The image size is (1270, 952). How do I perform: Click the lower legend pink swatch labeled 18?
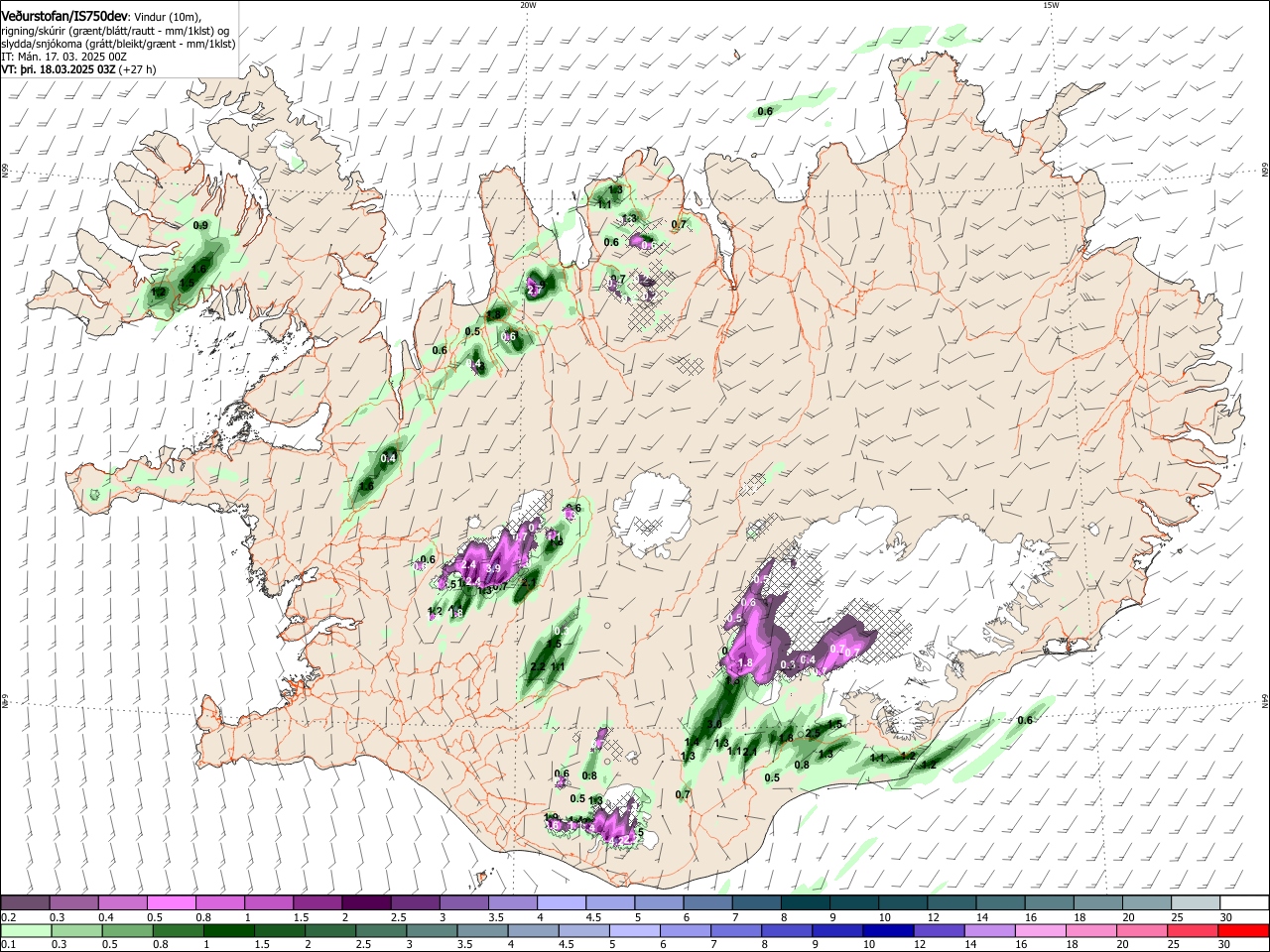1090,930
